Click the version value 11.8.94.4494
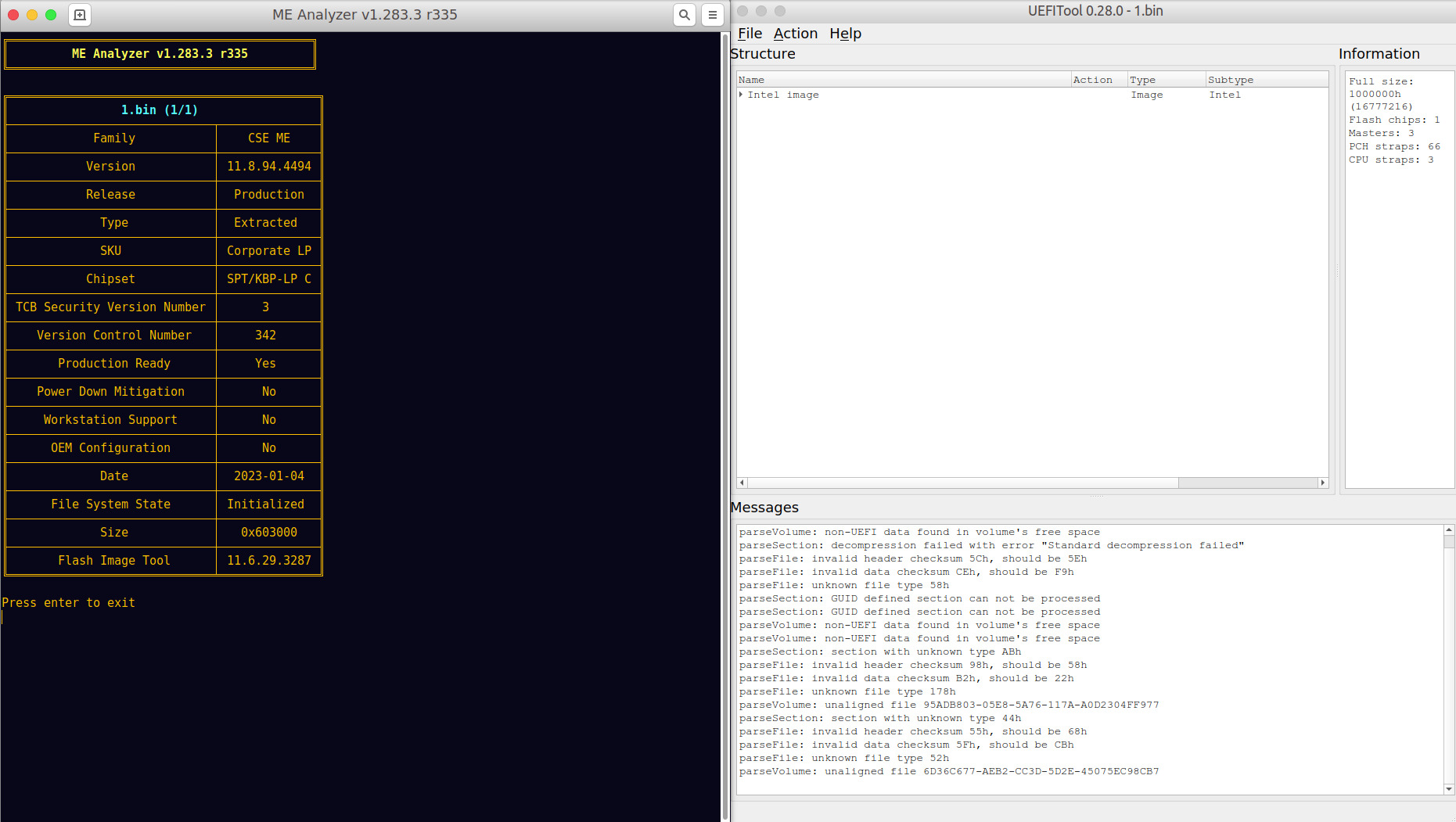This screenshot has height=822, width=1456. (269, 167)
